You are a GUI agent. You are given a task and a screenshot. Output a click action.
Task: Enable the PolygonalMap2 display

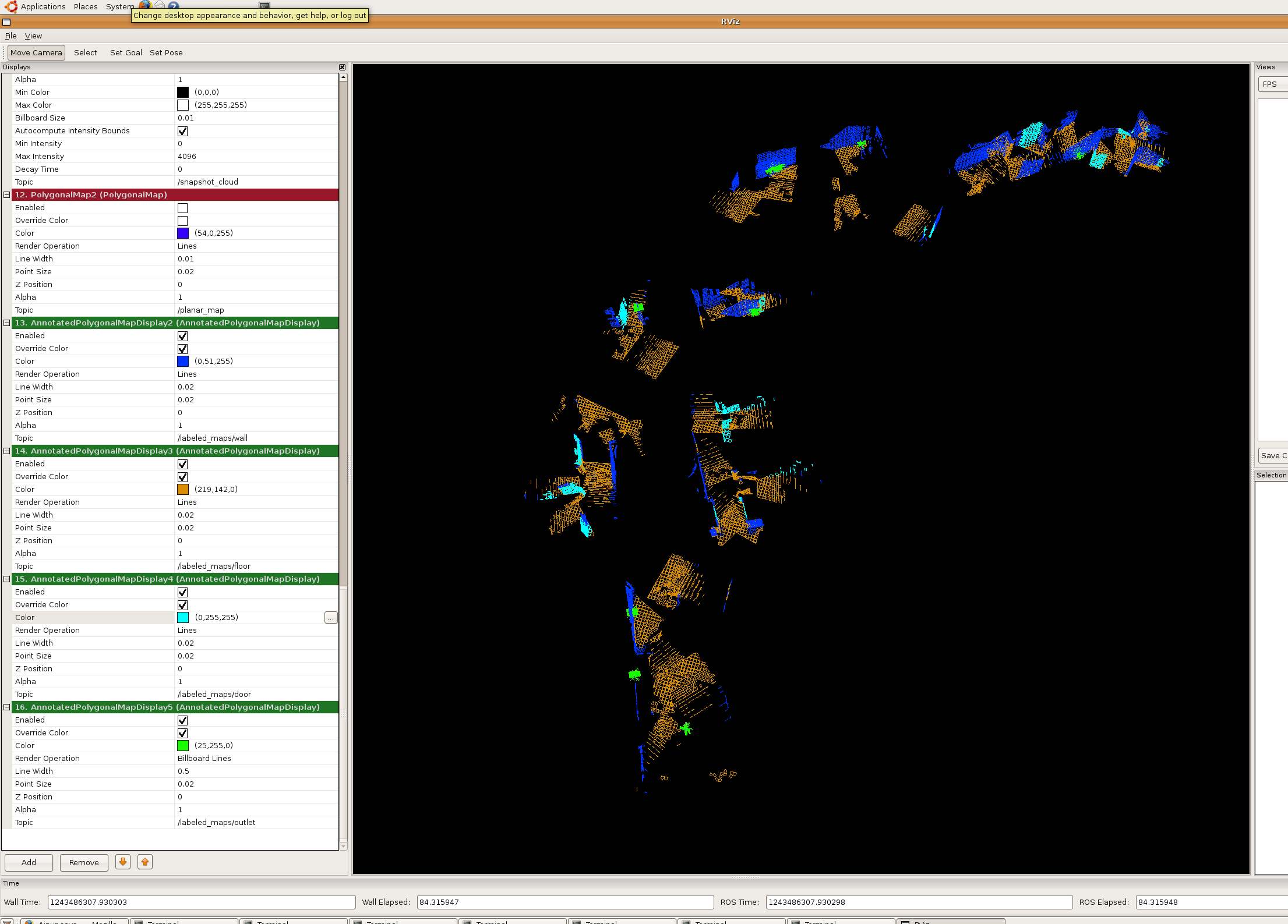(x=182, y=208)
